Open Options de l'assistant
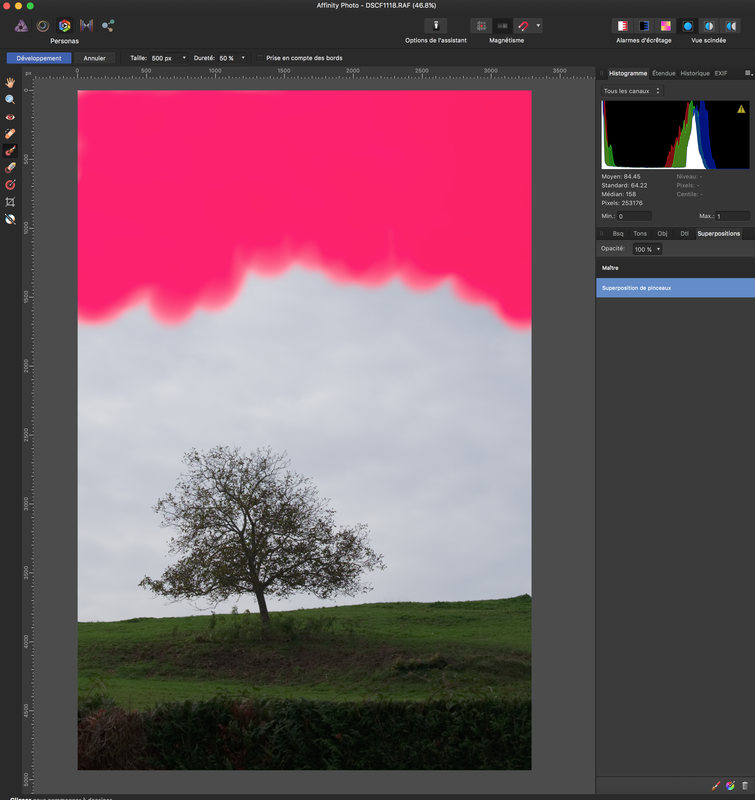 436,26
